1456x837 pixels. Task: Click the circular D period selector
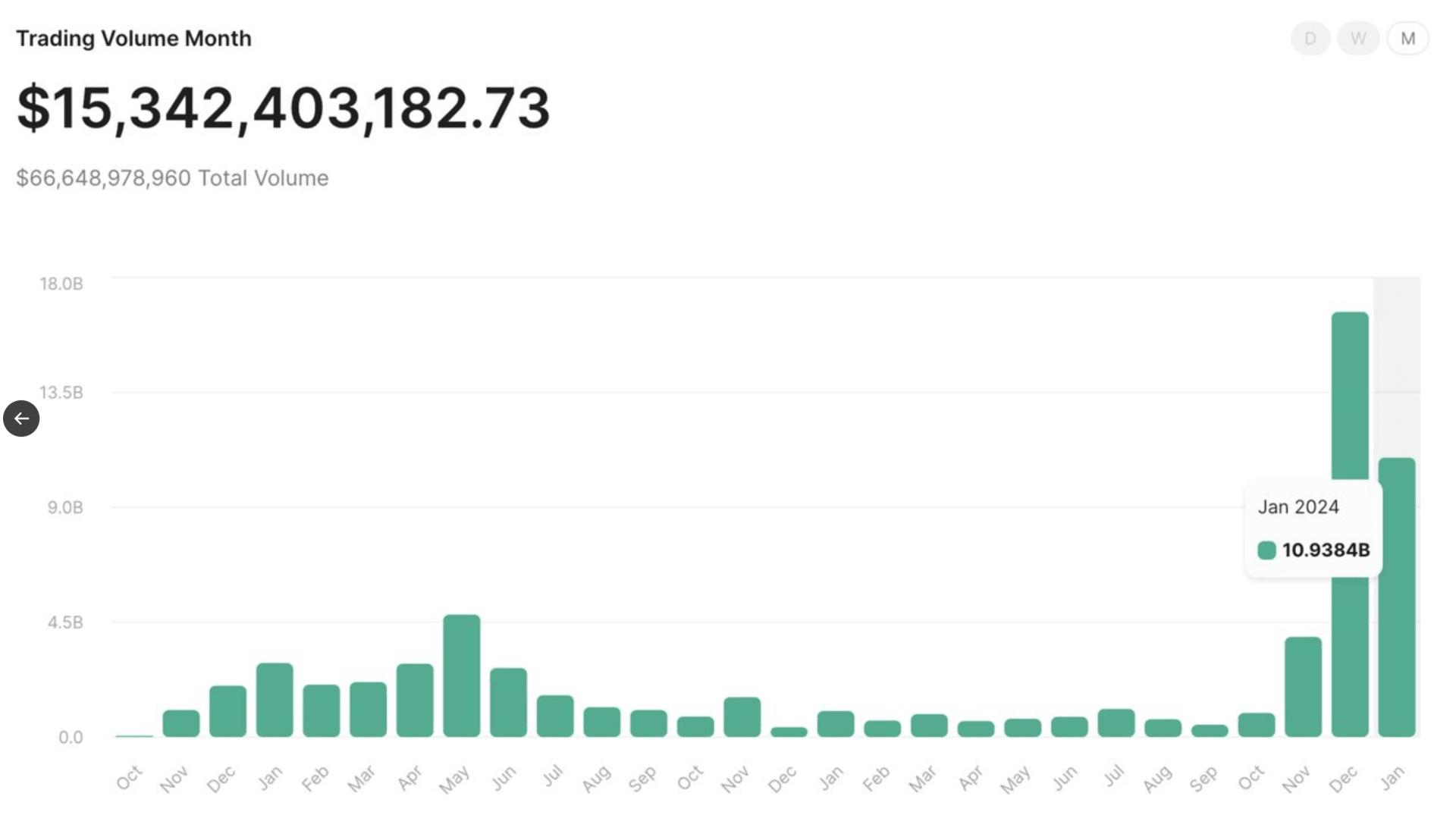click(x=1311, y=38)
